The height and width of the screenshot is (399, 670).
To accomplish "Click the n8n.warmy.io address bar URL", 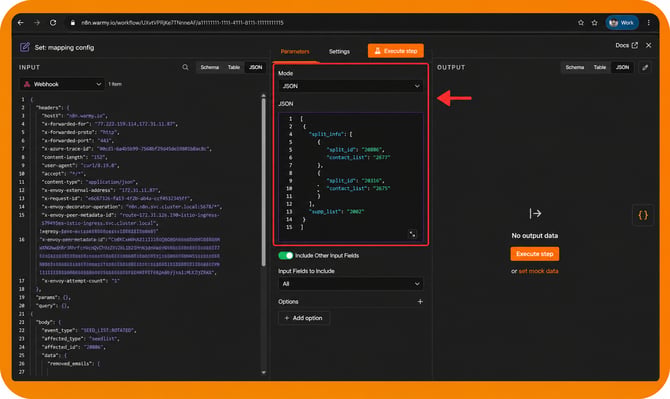I will coord(182,23).
